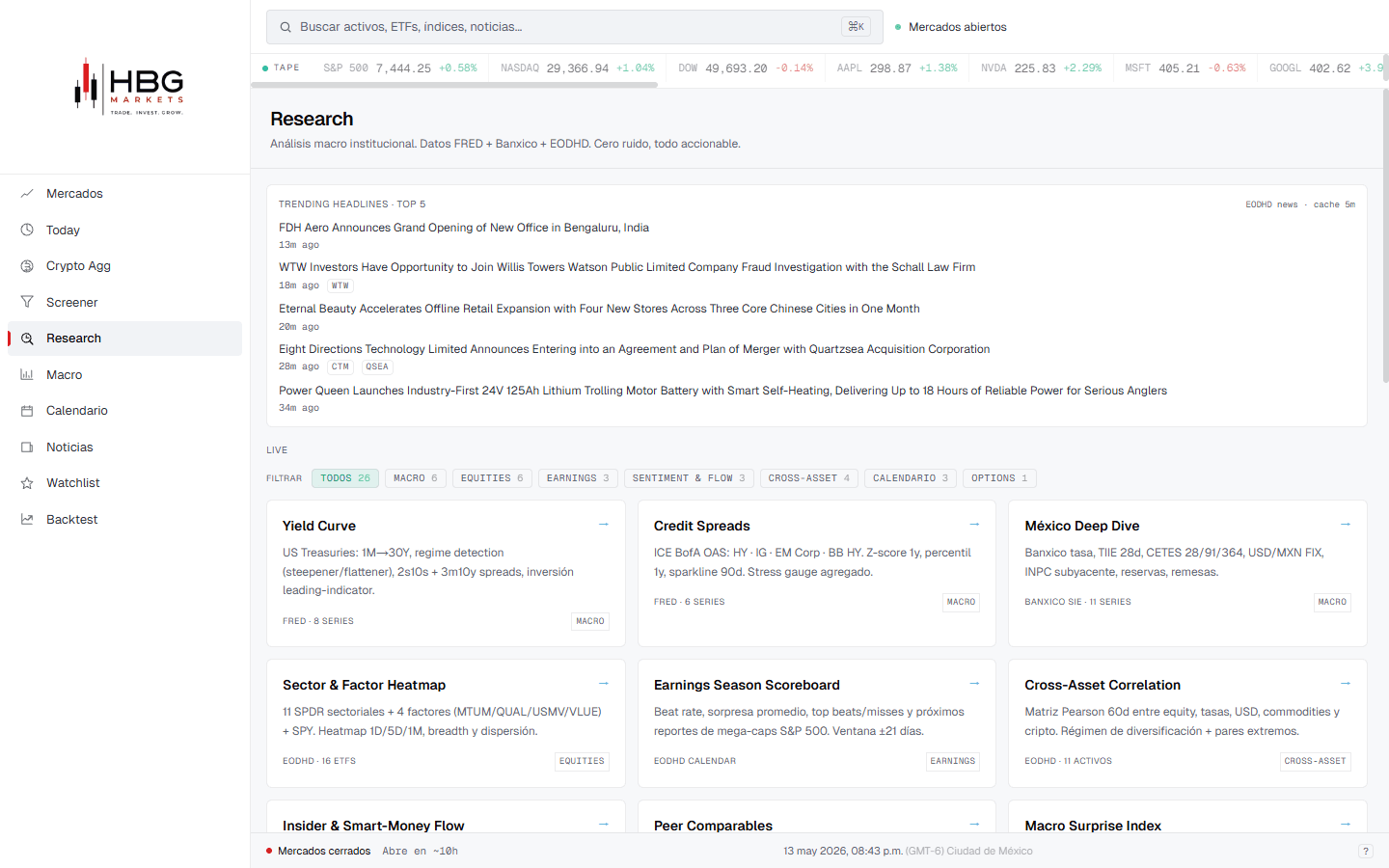Filter research by EARNINGS 3

coord(578,478)
